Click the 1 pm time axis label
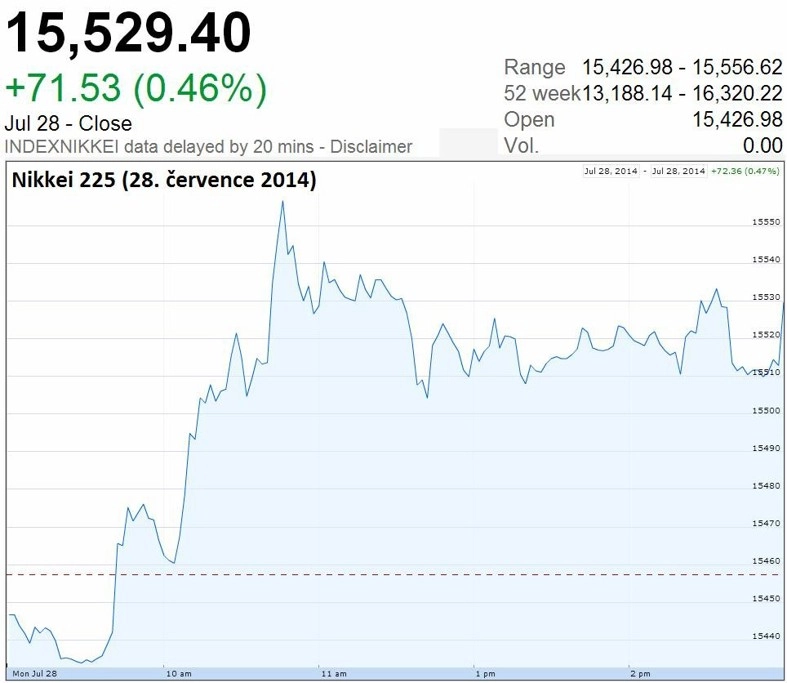Image resolution: width=787 pixels, height=683 pixels. 485,673
